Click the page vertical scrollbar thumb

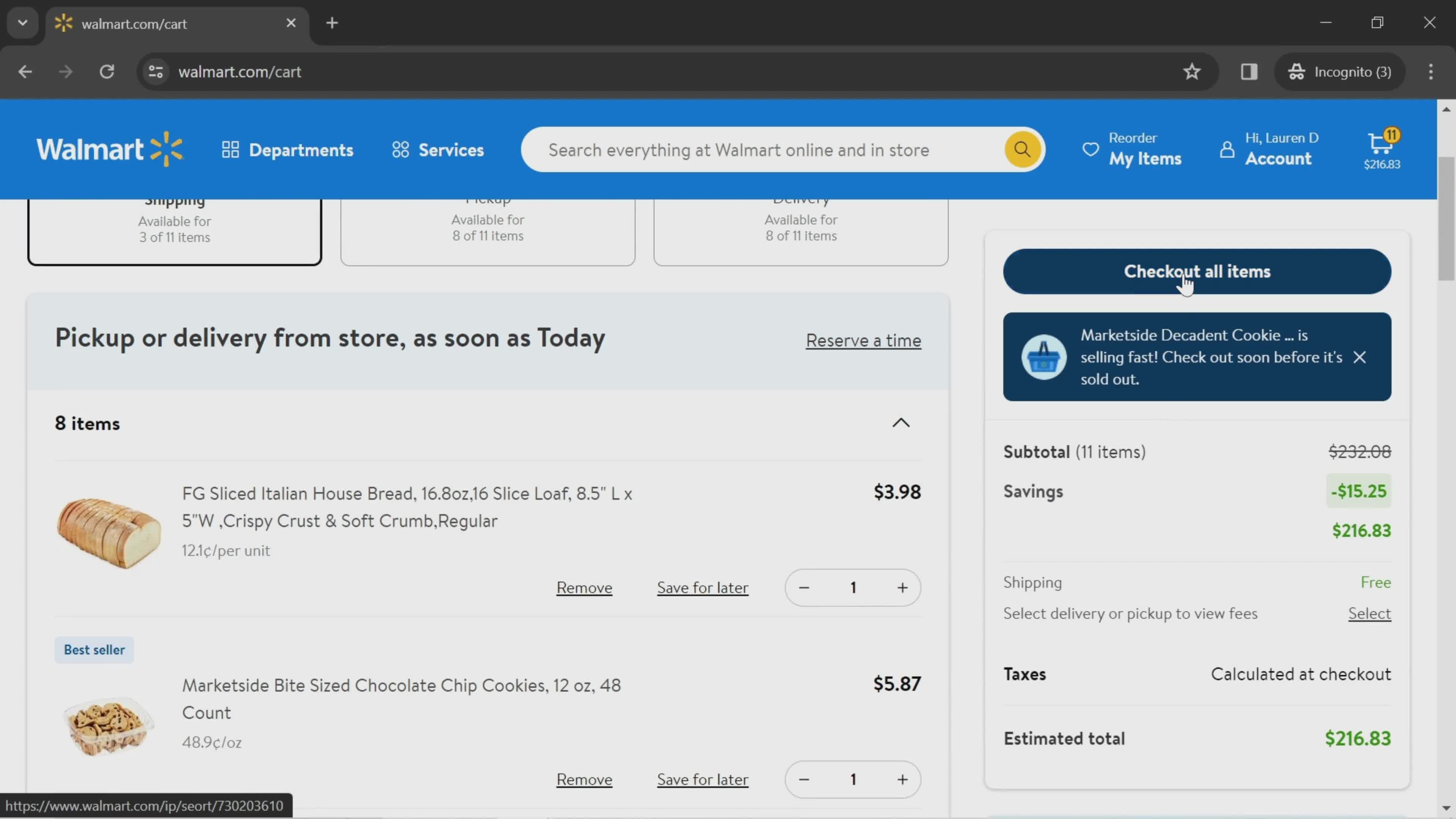(1446, 219)
